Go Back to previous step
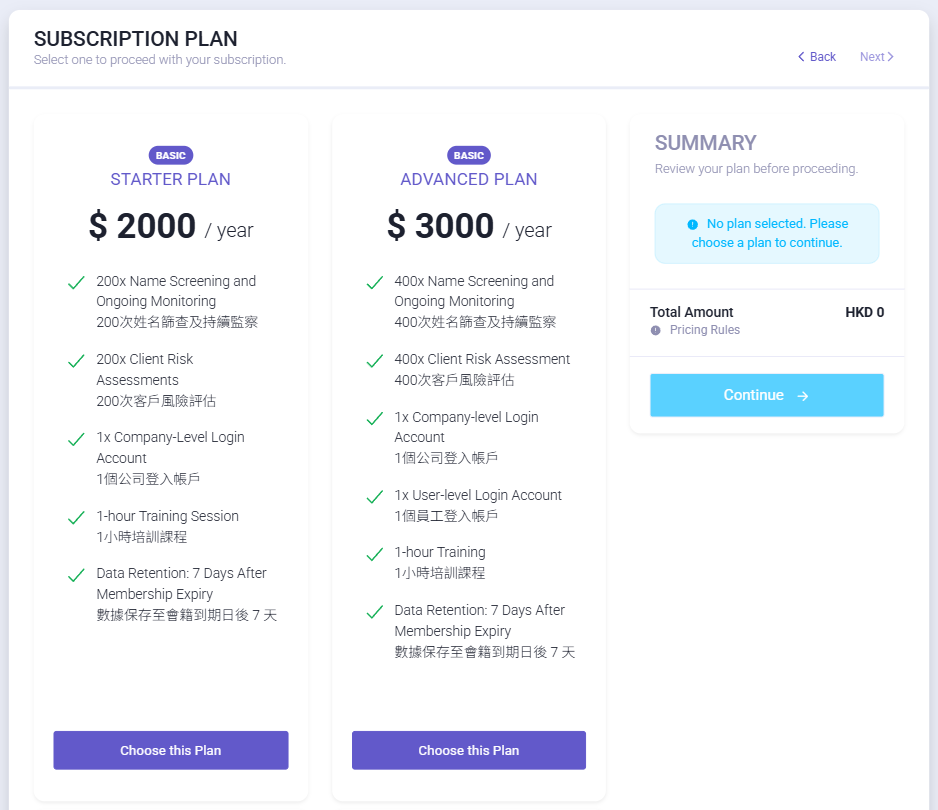938x810 pixels. tap(817, 56)
